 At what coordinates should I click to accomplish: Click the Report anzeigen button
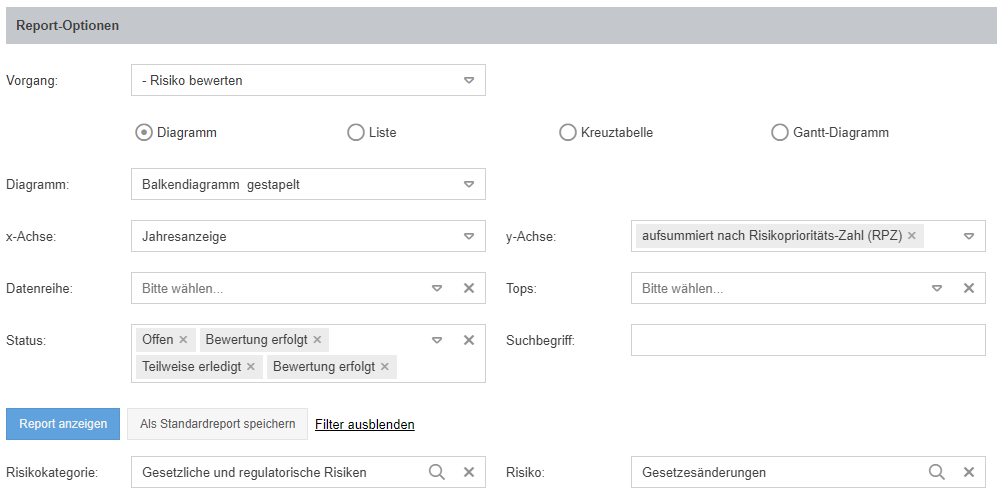[63, 424]
